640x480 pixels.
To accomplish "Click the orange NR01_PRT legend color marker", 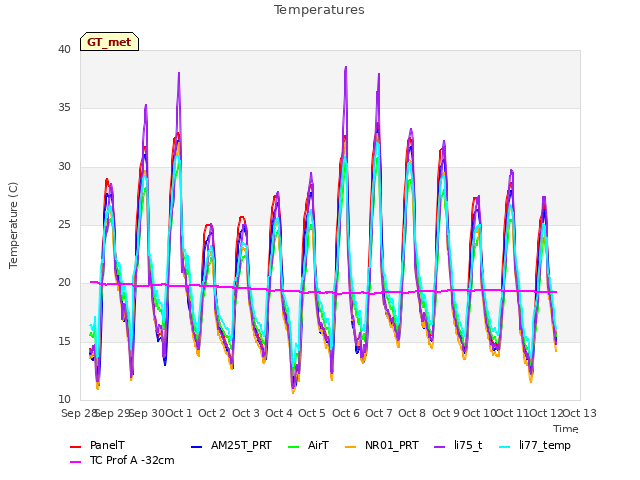I will [351, 447].
